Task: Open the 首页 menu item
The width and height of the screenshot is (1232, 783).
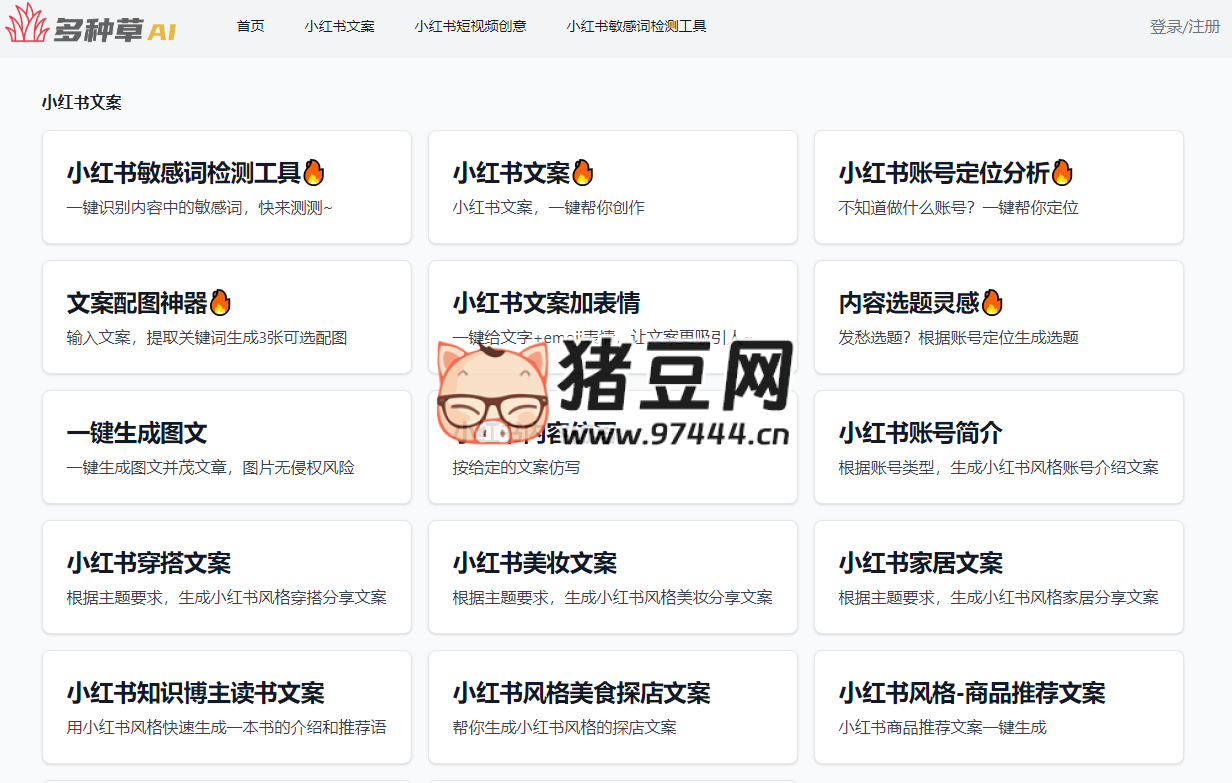Action: [x=251, y=26]
